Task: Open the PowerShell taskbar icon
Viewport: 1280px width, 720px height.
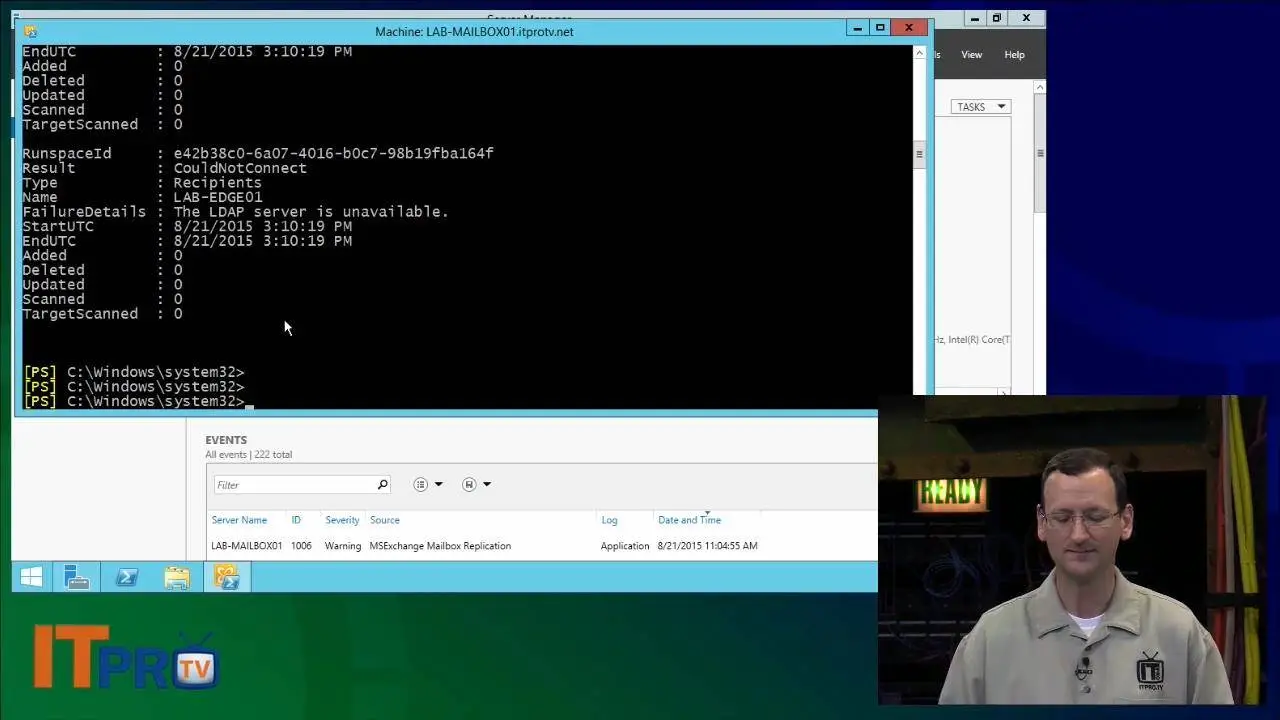Action: (127, 577)
